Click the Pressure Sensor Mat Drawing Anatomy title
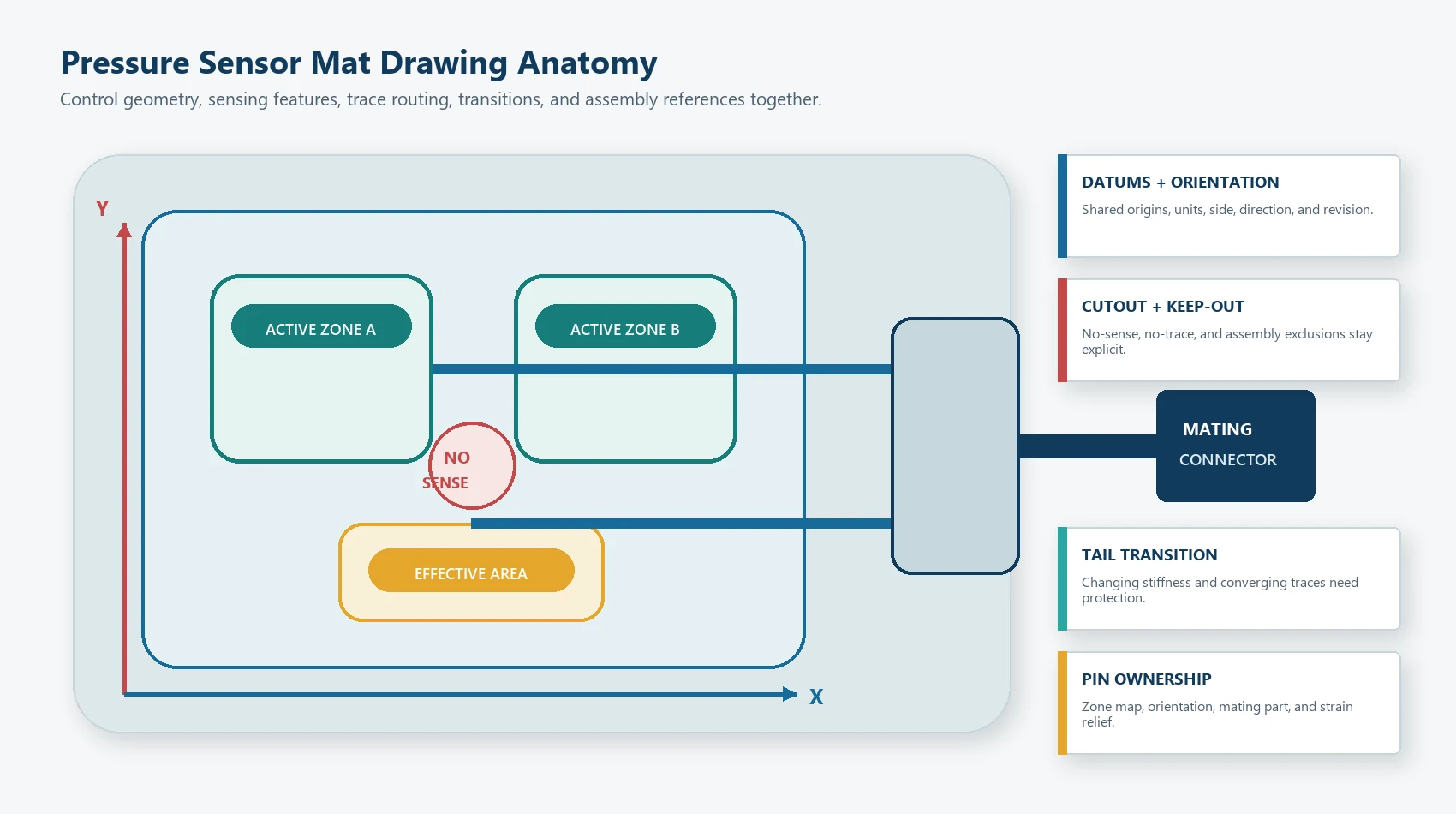Screen dimensions: 1456x814 [358, 63]
